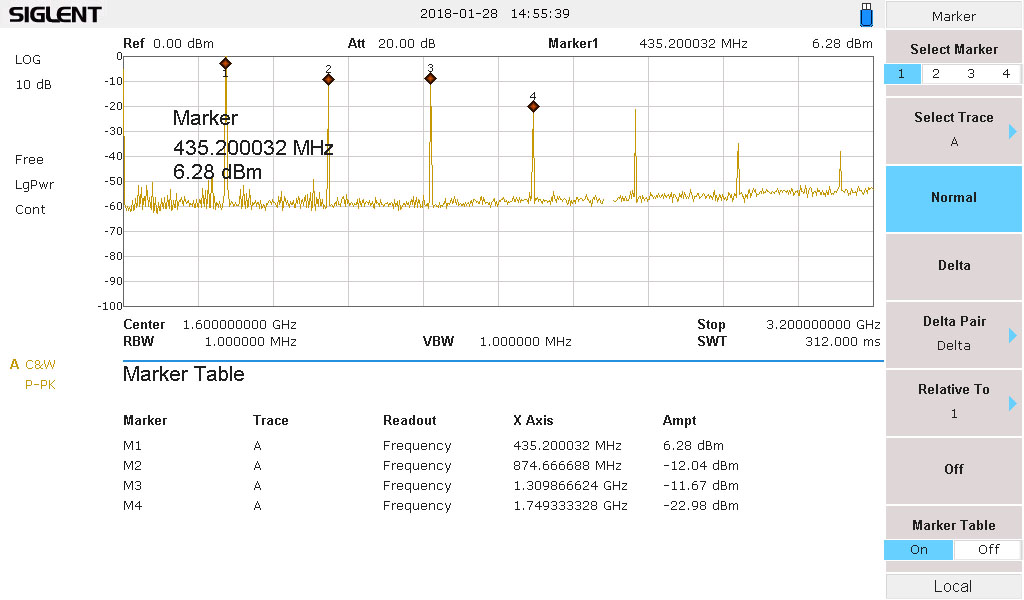The image size is (1024, 600).
Task: Click the trace A C&W indicator
Action: pos(33,364)
